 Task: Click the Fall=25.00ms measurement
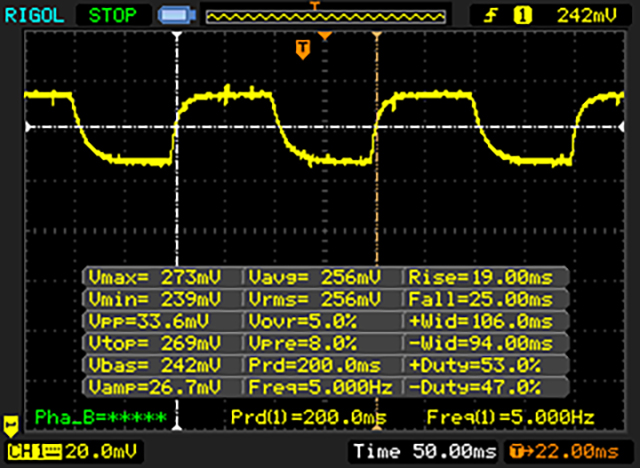click(x=481, y=299)
